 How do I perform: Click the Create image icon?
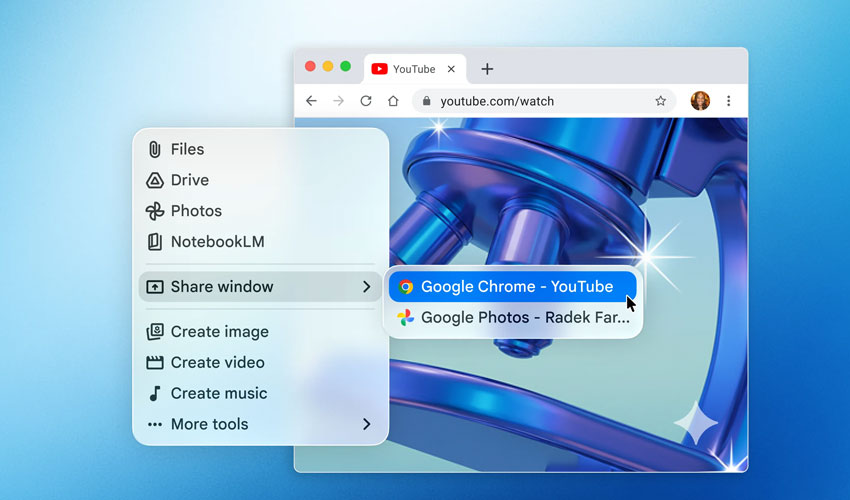coord(154,331)
